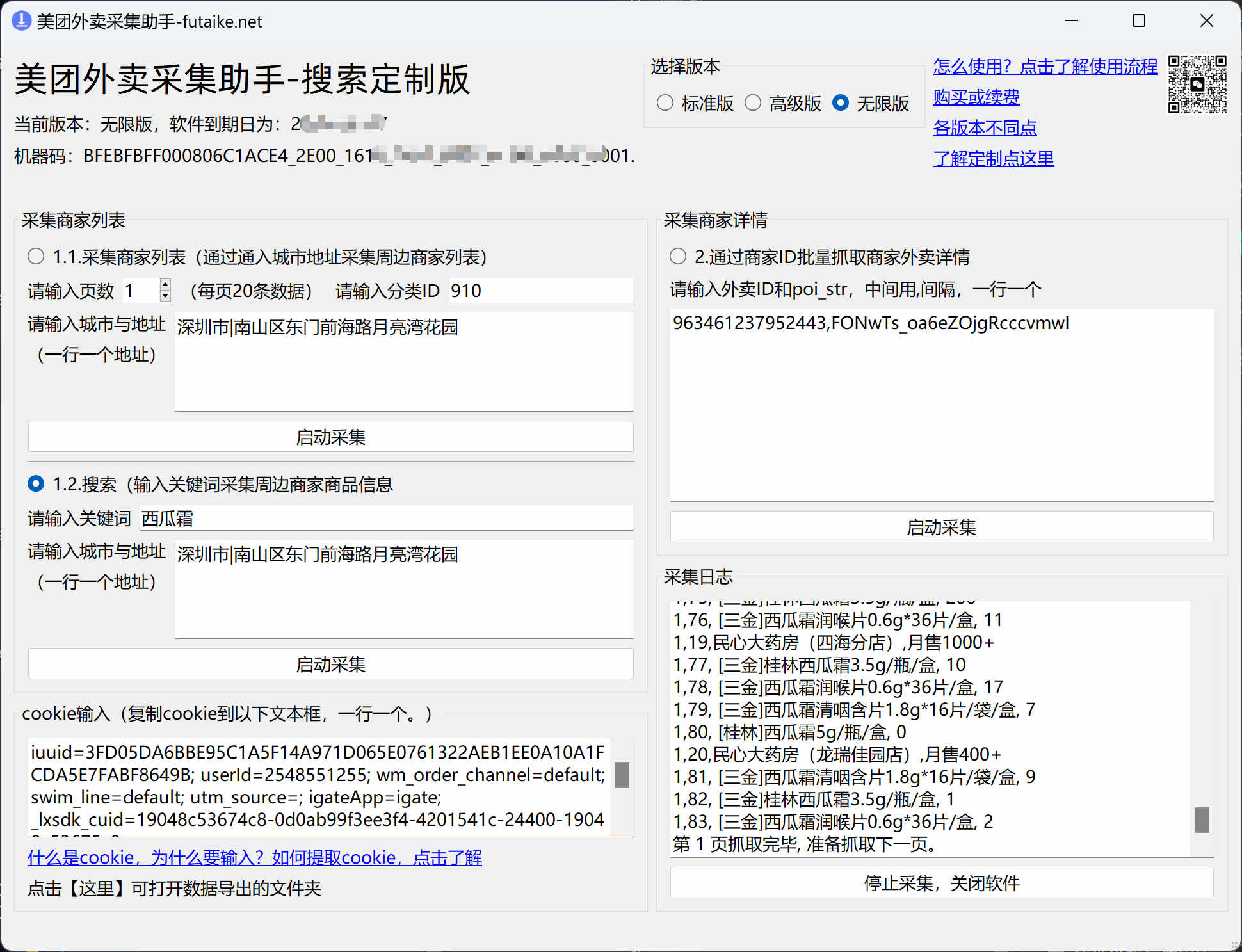The width and height of the screenshot is (1242, 952).
Task: Open the 购买或续费 link
Action: pyautogui.click(x=976, y=97)
